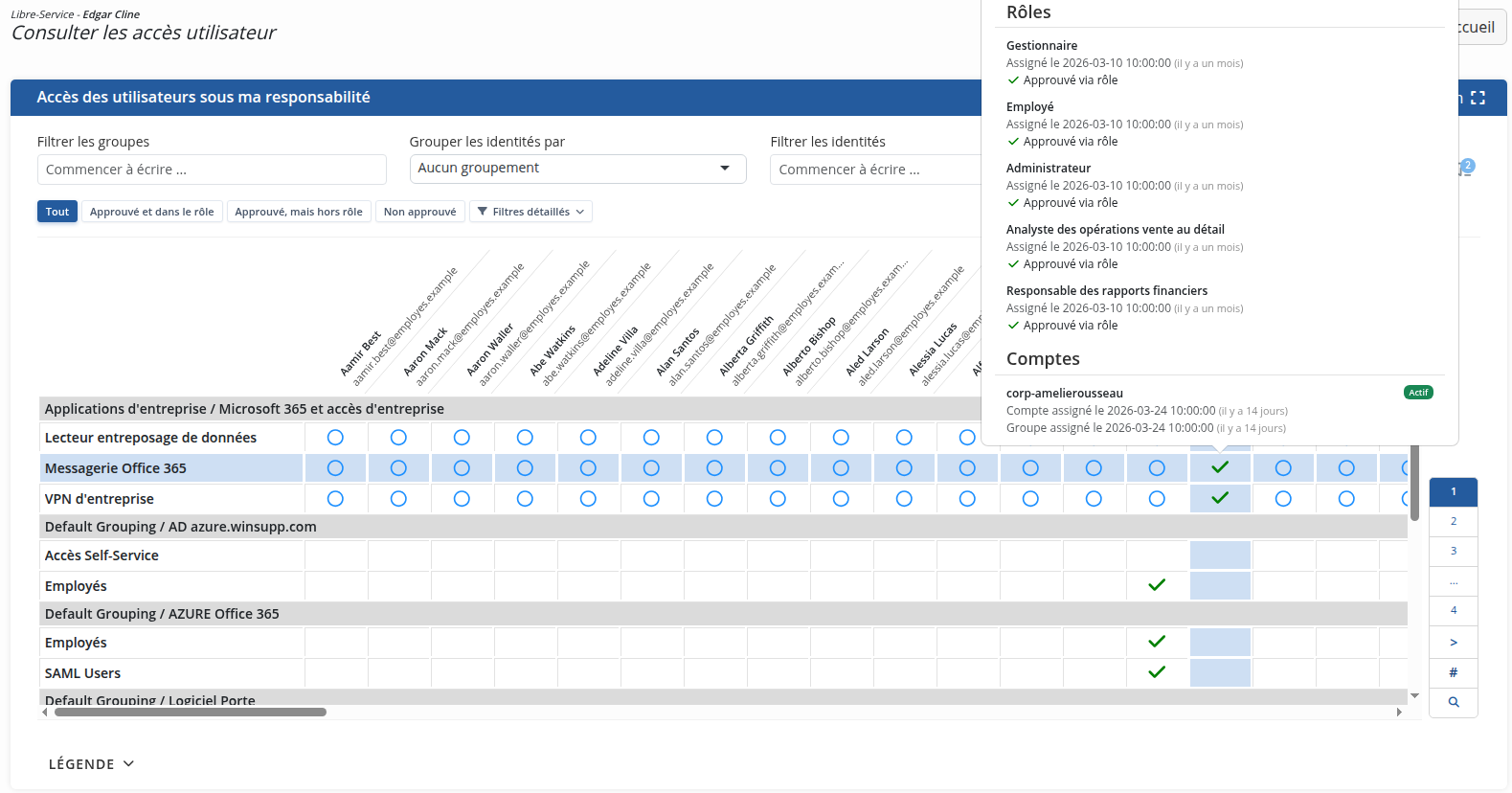Select Approuvé, mais hors rôle filter

[299, 212]
